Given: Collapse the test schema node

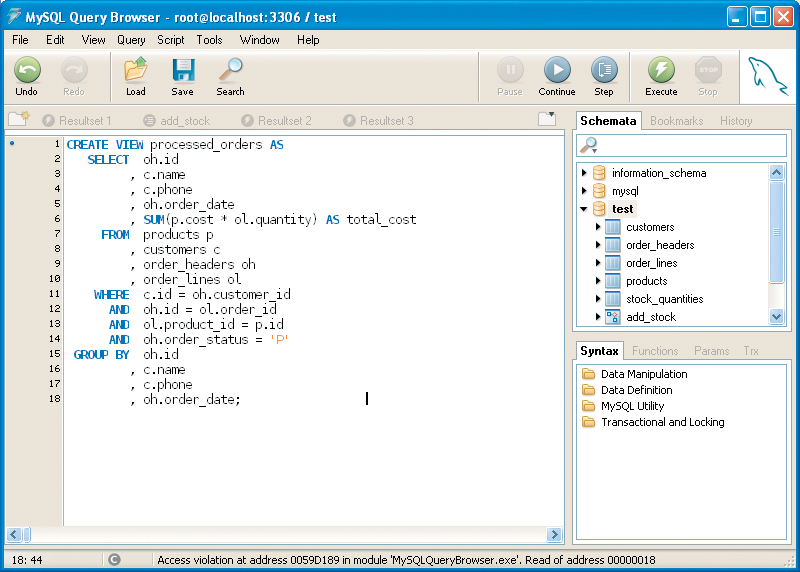Looking at the screenshot, I should [x=584, y=209].
